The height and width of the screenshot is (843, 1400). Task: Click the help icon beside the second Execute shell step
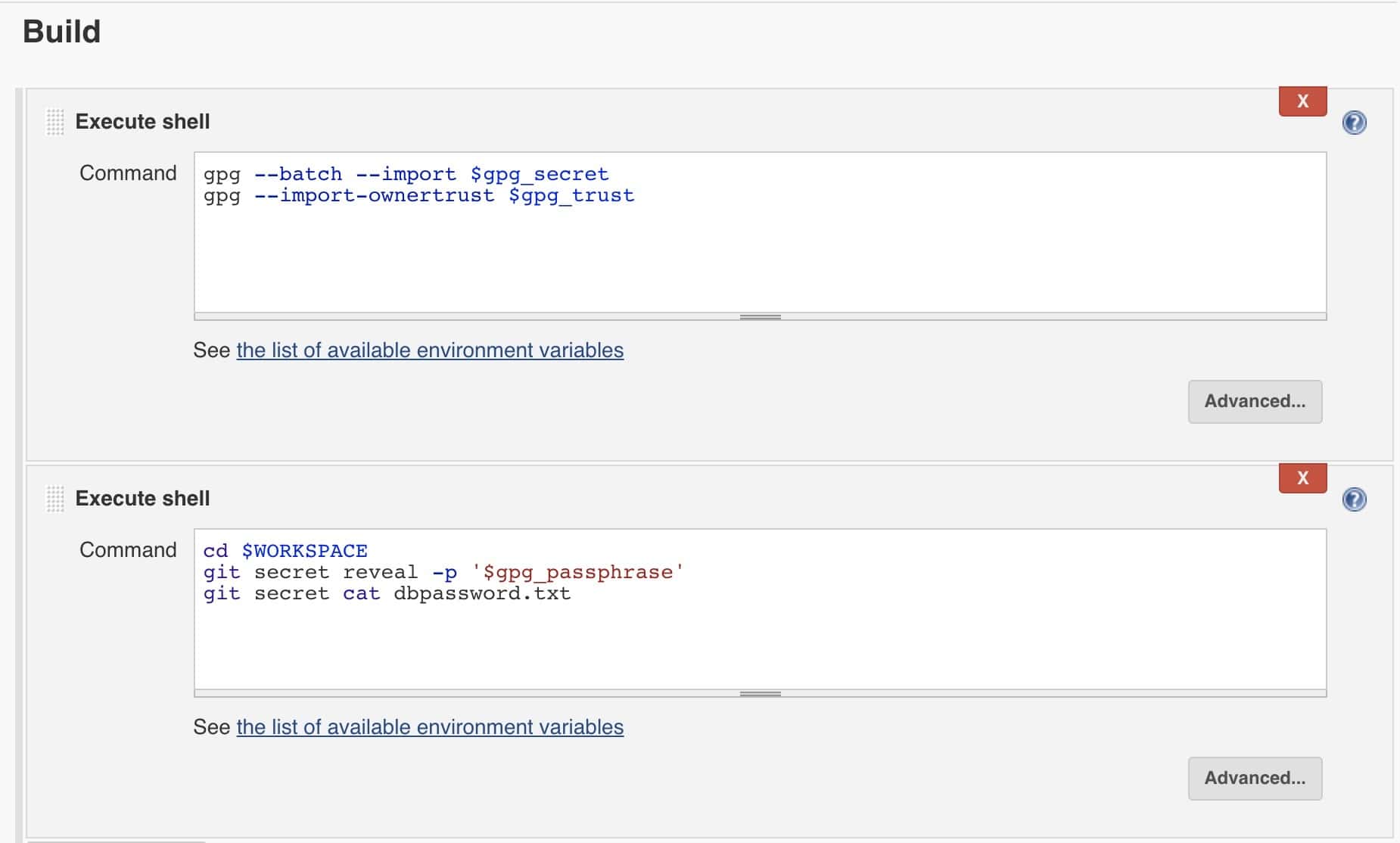tap(1355, 499)
